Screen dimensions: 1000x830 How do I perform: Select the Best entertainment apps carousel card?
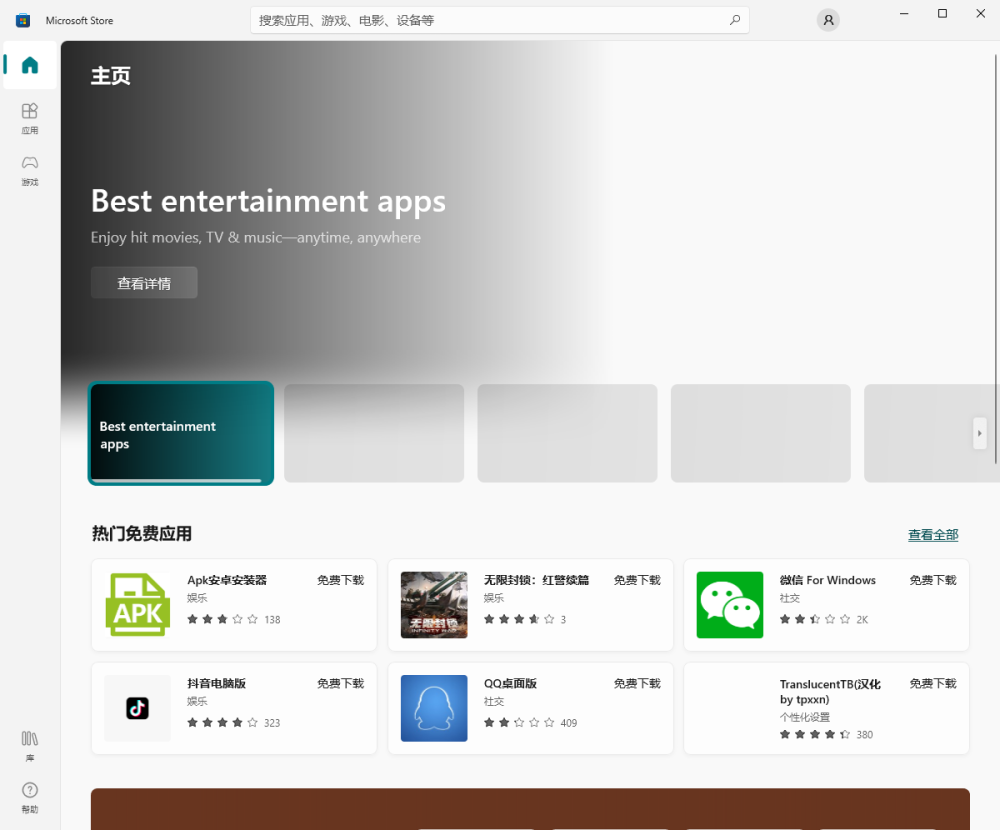[181, 433]
